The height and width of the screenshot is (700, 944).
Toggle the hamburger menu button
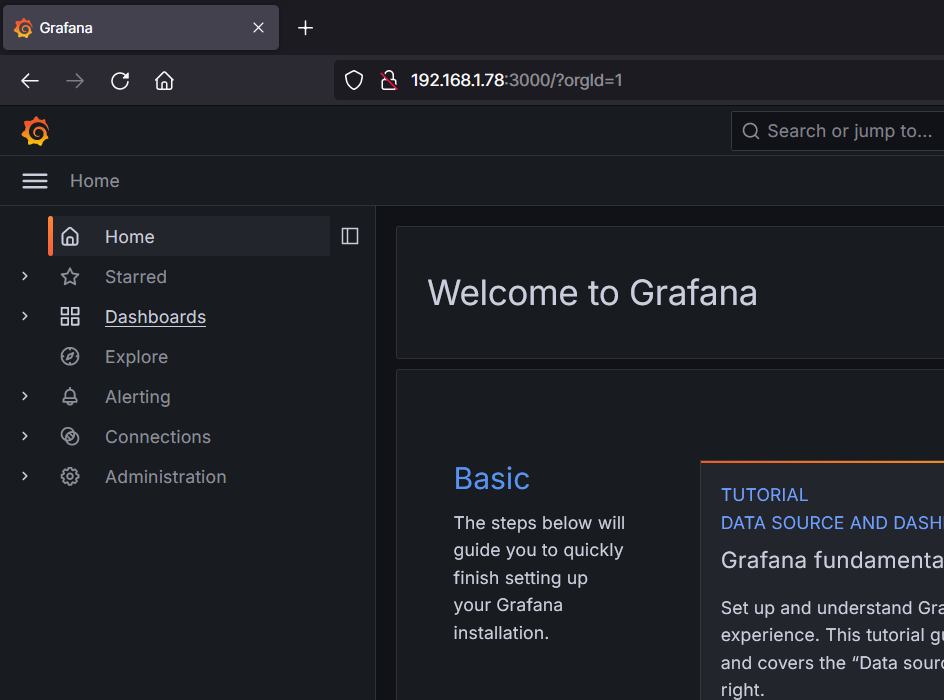pos(35,181)
